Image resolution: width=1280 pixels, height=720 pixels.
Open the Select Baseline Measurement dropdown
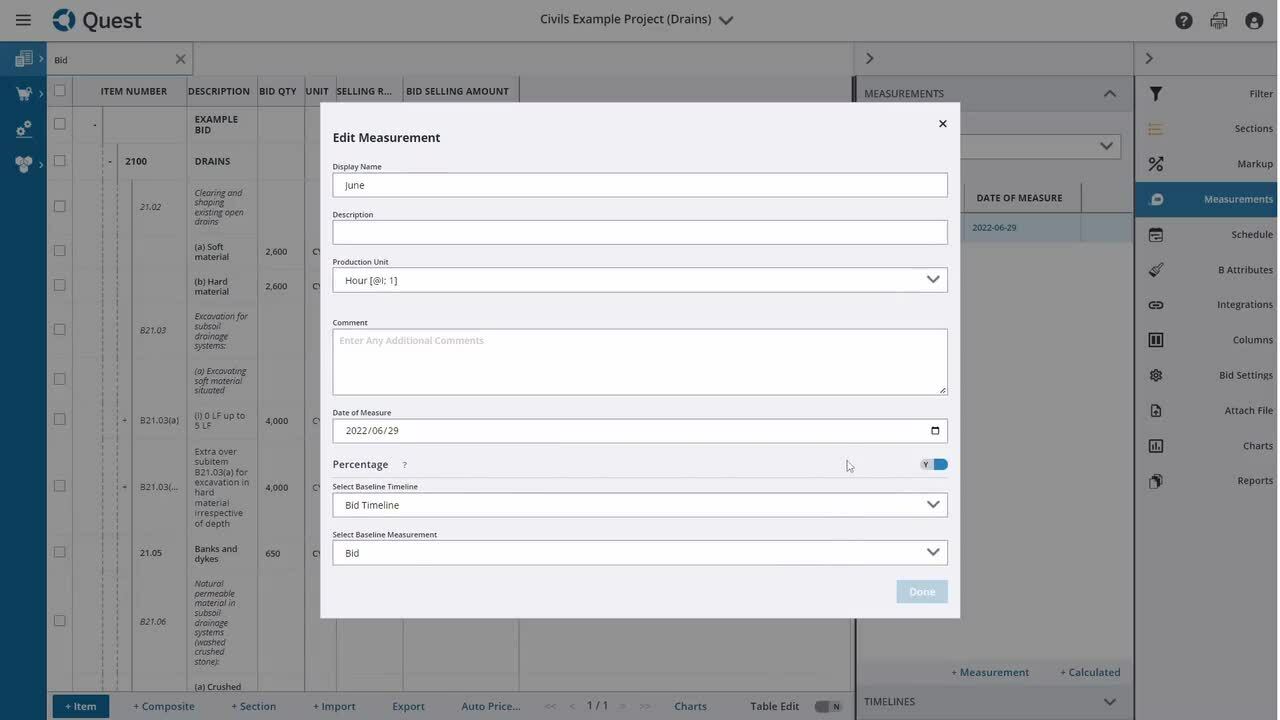pos(640,553)
